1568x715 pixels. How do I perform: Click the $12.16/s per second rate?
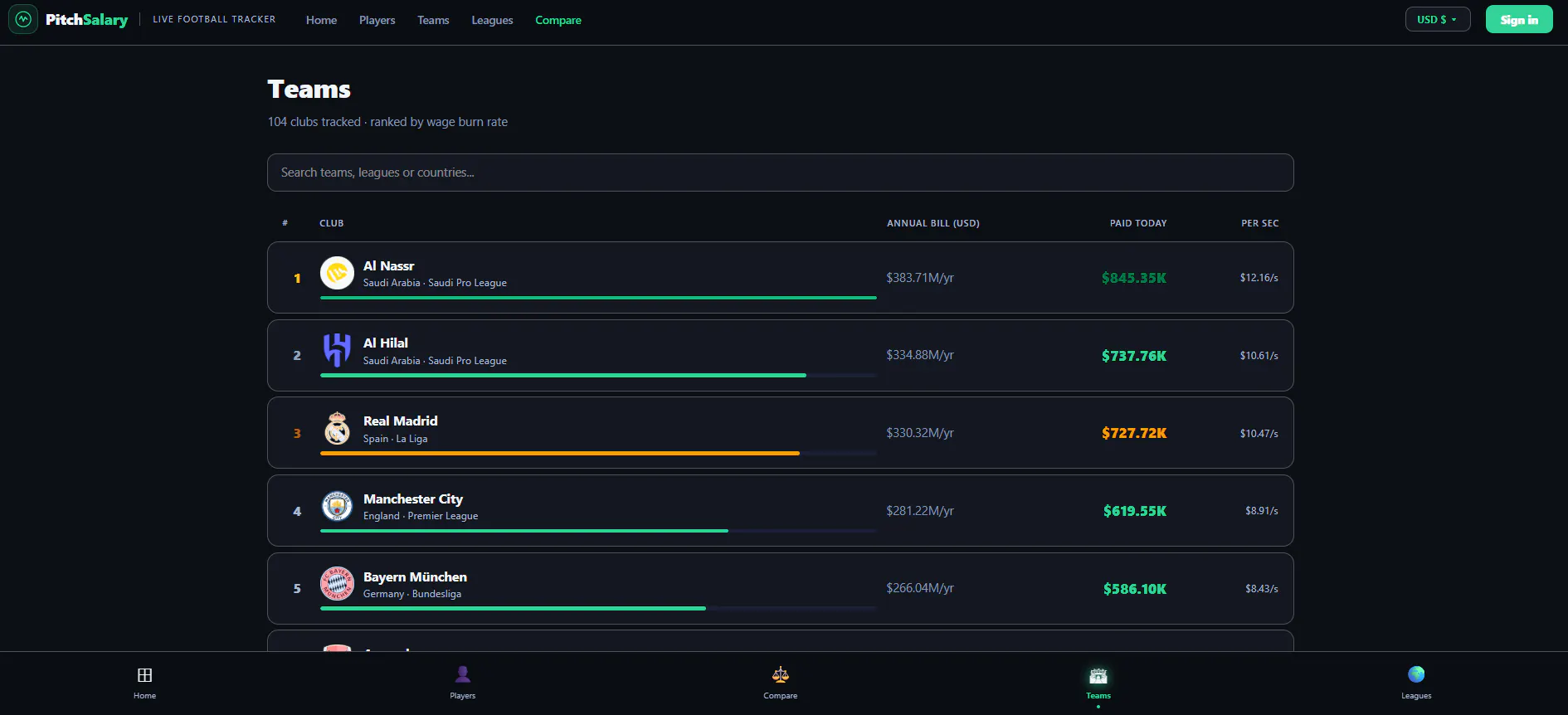[1259, 277]
